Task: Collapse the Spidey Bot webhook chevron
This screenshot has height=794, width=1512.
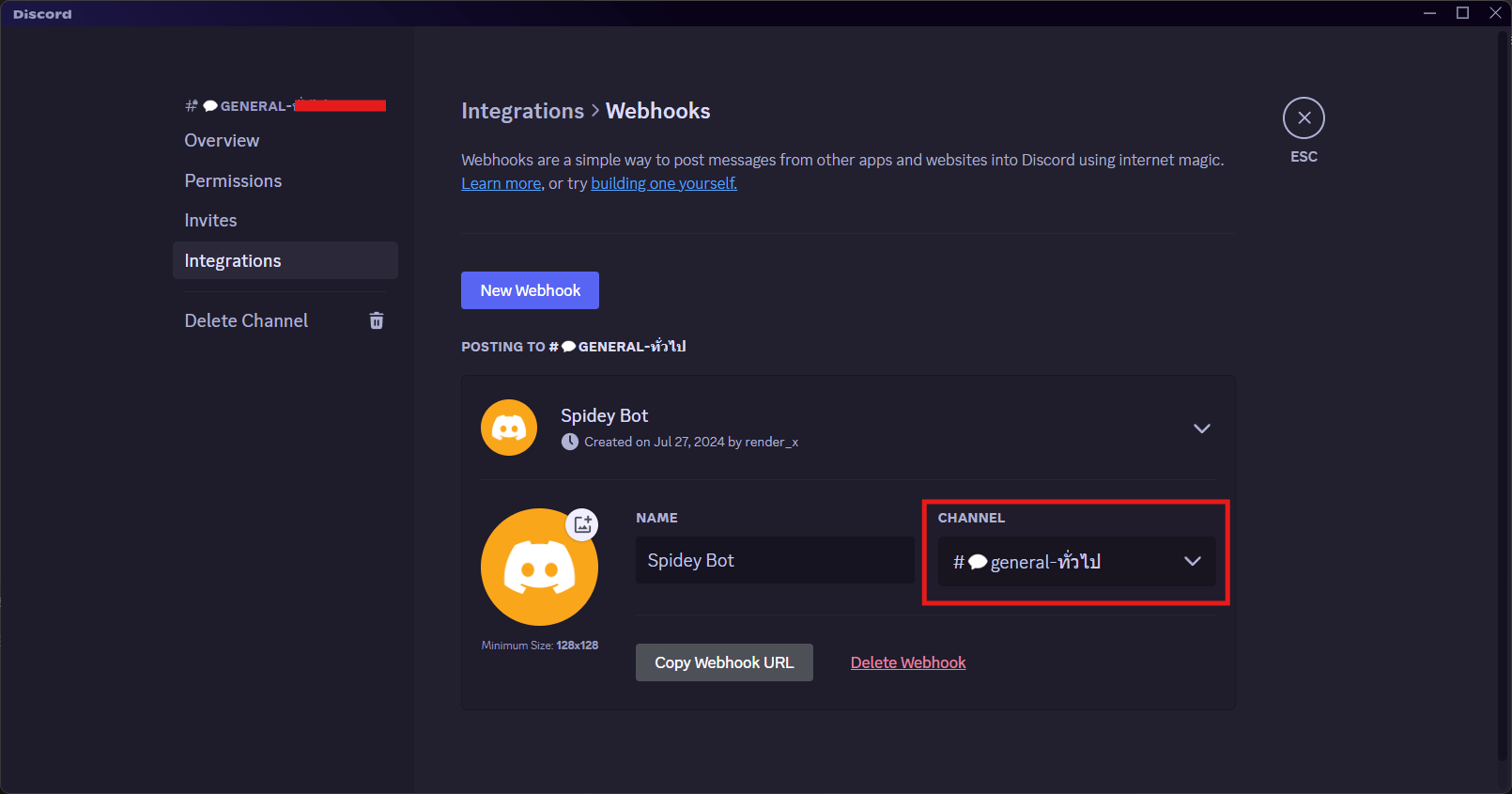Action: (1201, 428)
